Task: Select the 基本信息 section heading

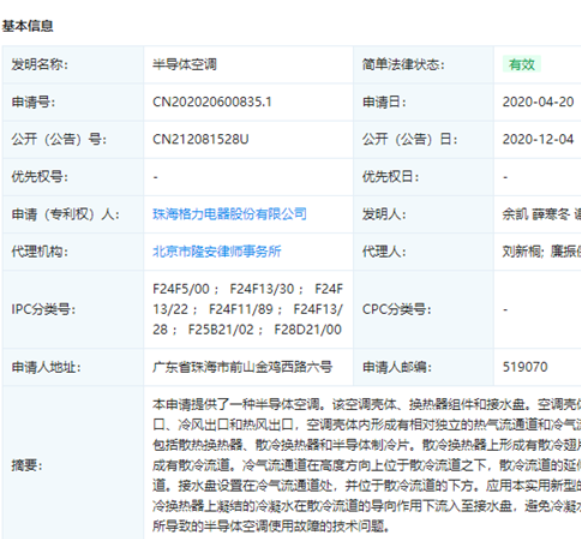Action: tap(28, 26)
